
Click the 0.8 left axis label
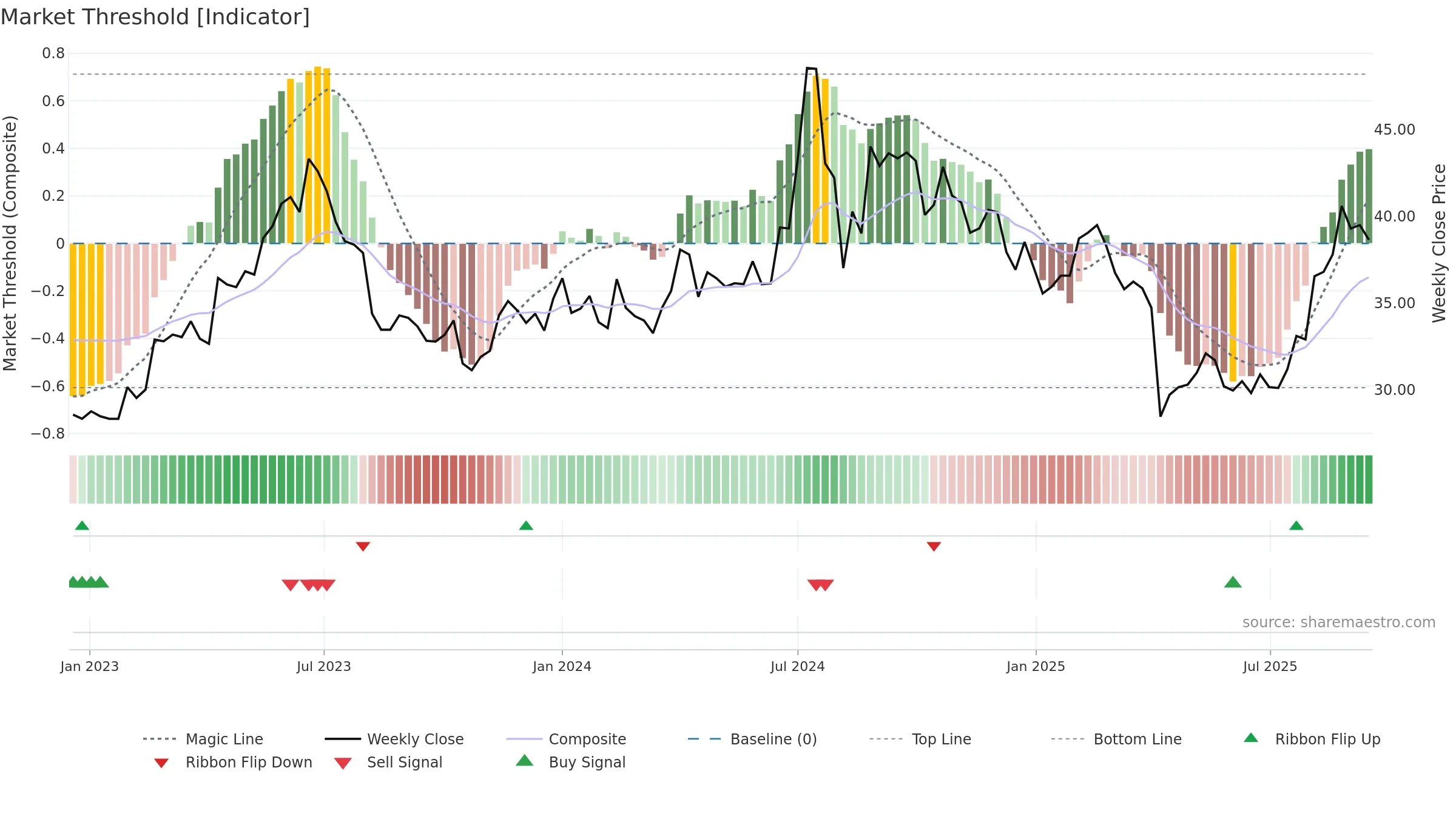[53, 53]
